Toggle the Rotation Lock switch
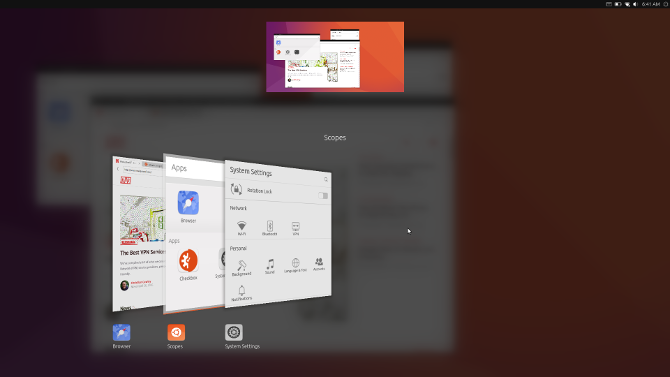 [323, 196]
